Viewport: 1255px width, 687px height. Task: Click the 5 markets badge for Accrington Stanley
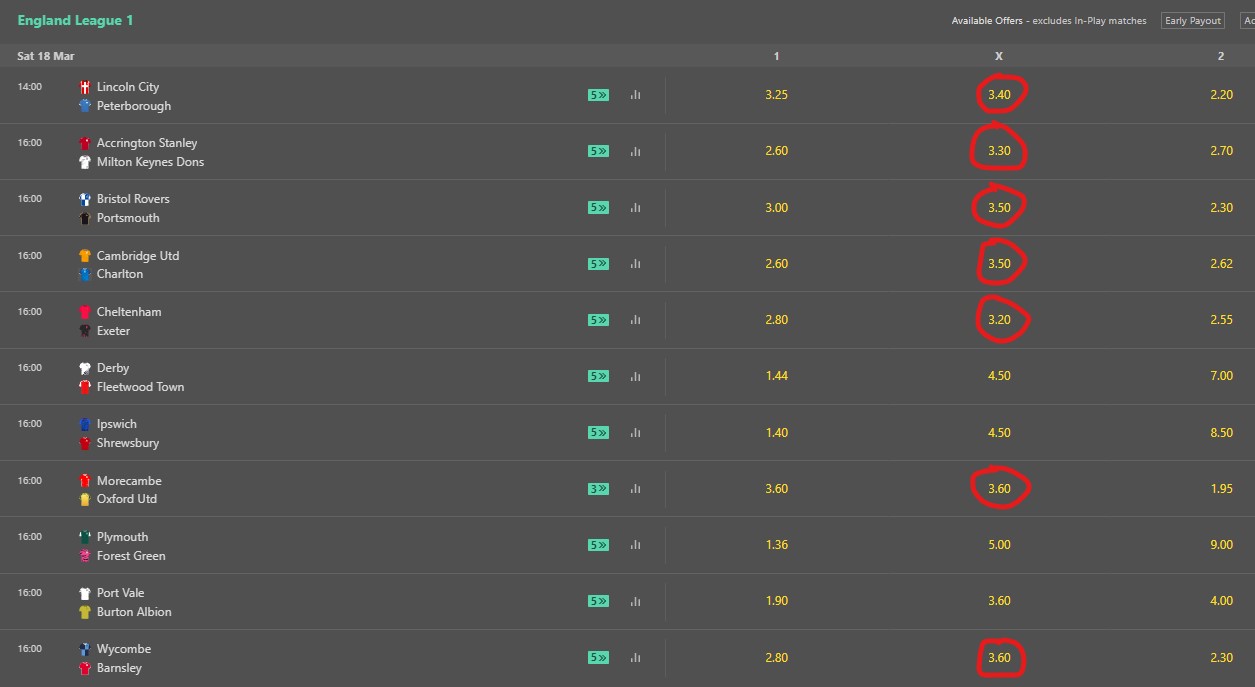(598, 151)
